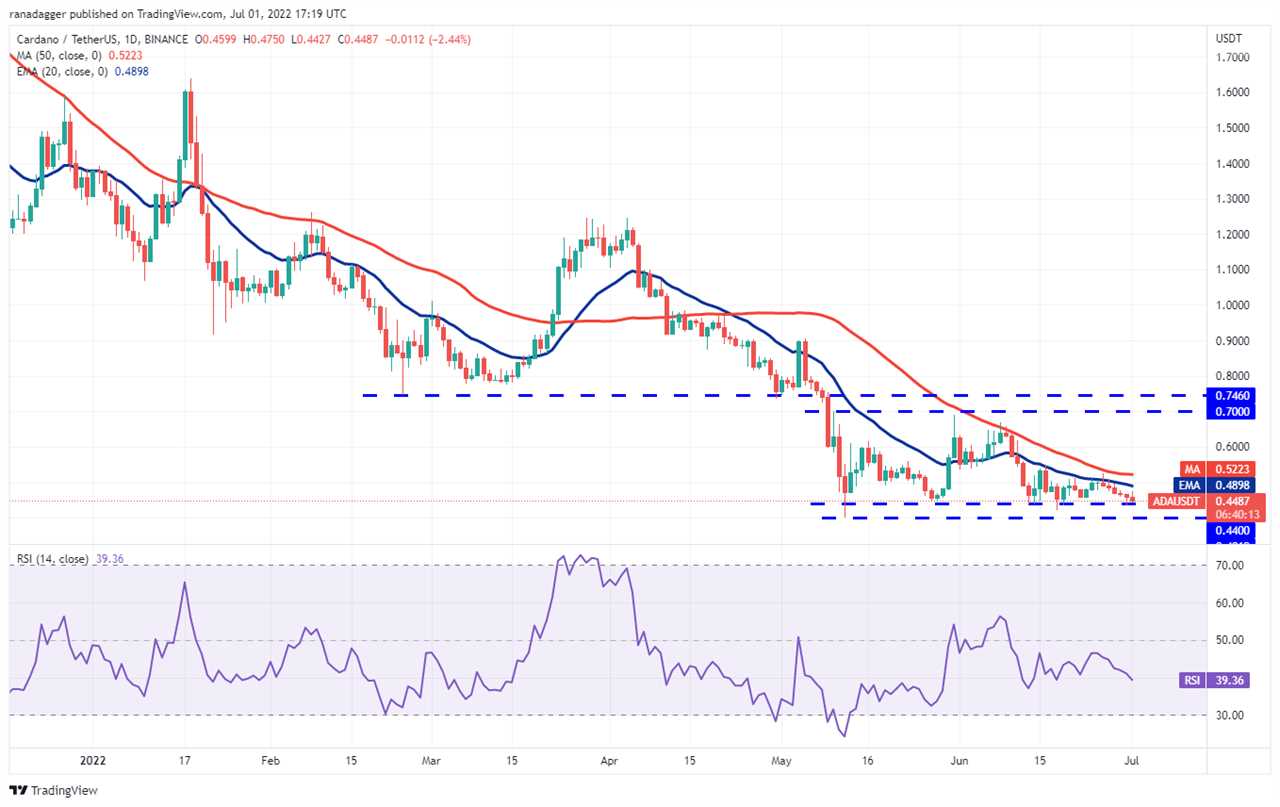Select the MA (50, close, 0) indicator label
The height and width of the screenshot is (807, 1280).
point(59,56)
